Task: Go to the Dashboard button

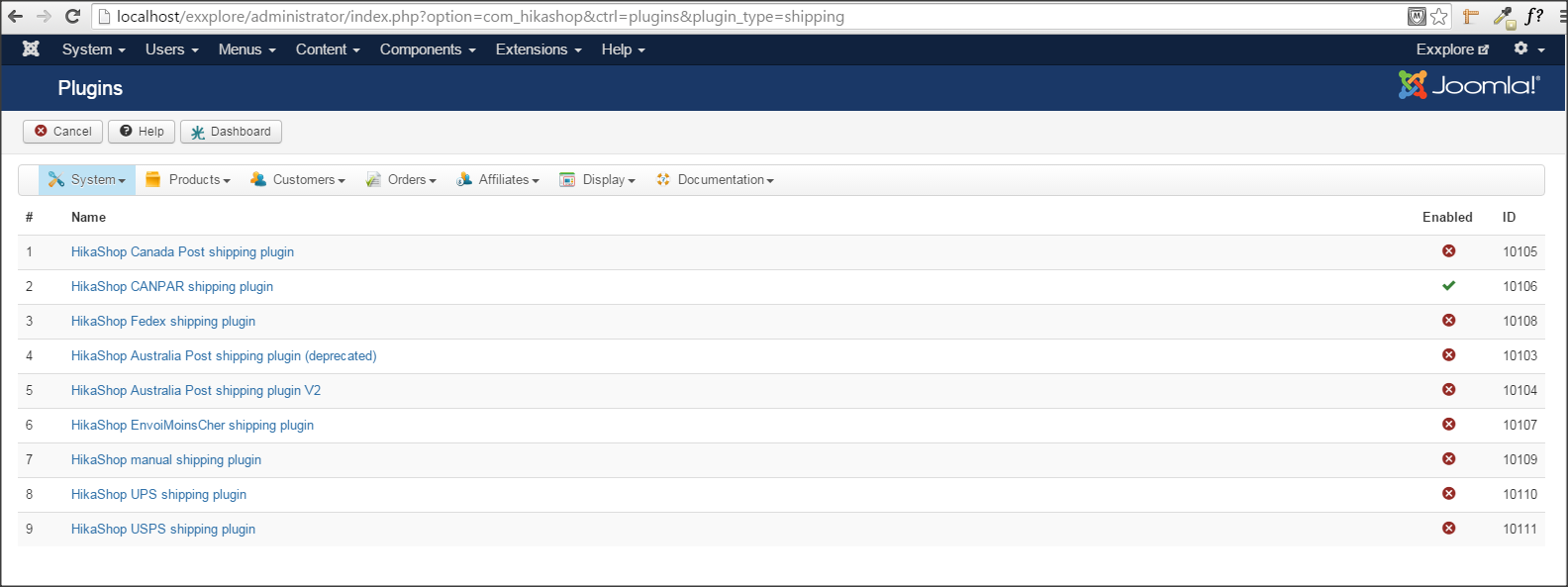Action: (231, 132)
